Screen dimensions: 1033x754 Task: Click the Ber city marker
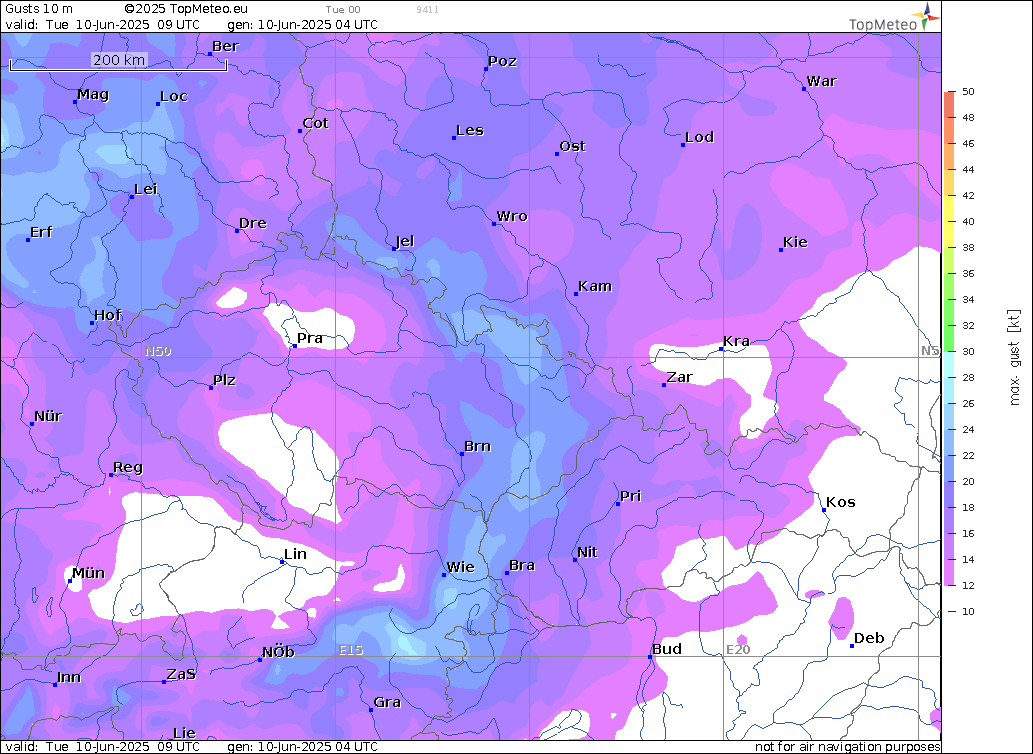(x=210, y=54)
